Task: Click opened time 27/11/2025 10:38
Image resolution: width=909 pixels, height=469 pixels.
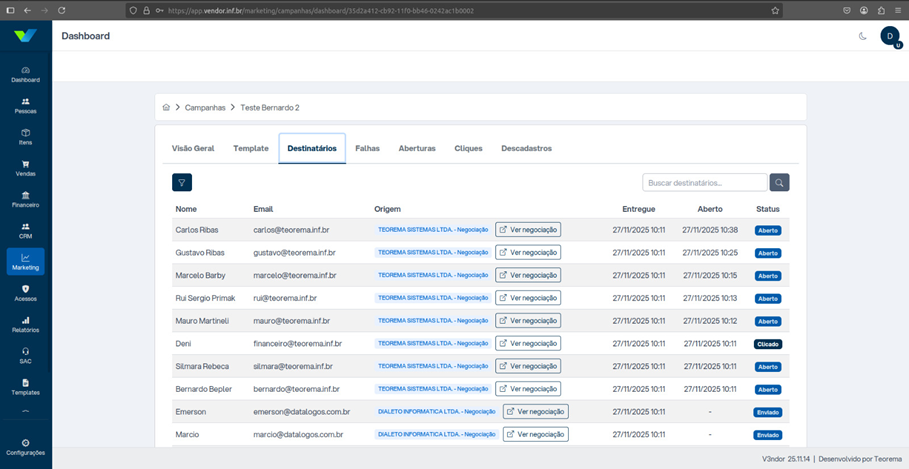Action: coord(710,230)
